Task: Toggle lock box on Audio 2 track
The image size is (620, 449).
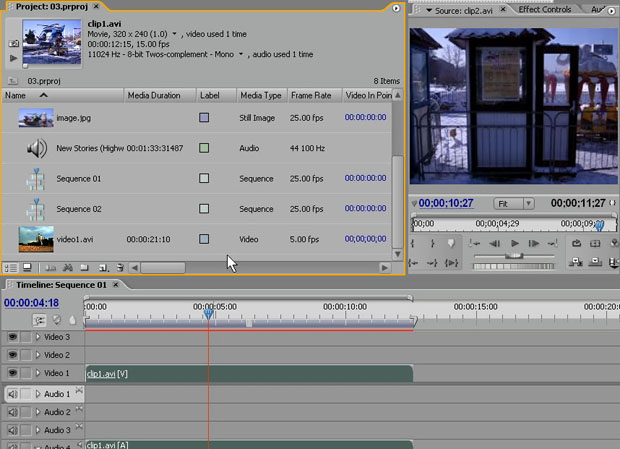Action: (26, 412)
